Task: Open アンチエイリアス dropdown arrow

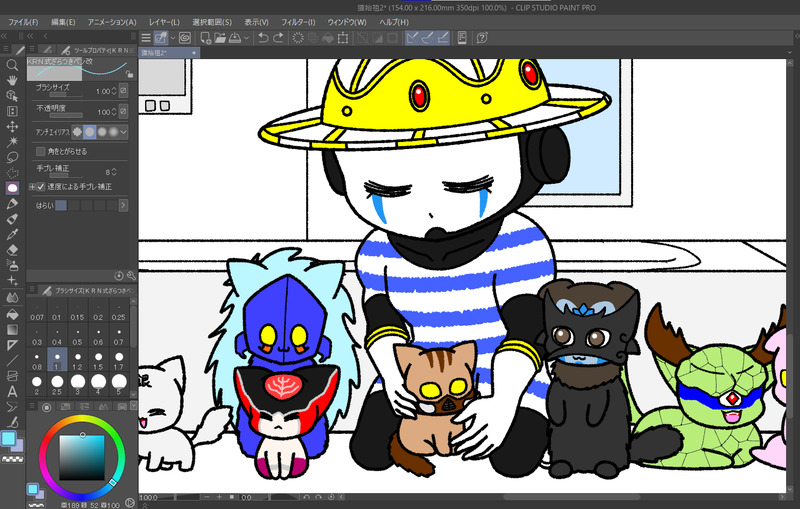Action: (x=123, y=132)
